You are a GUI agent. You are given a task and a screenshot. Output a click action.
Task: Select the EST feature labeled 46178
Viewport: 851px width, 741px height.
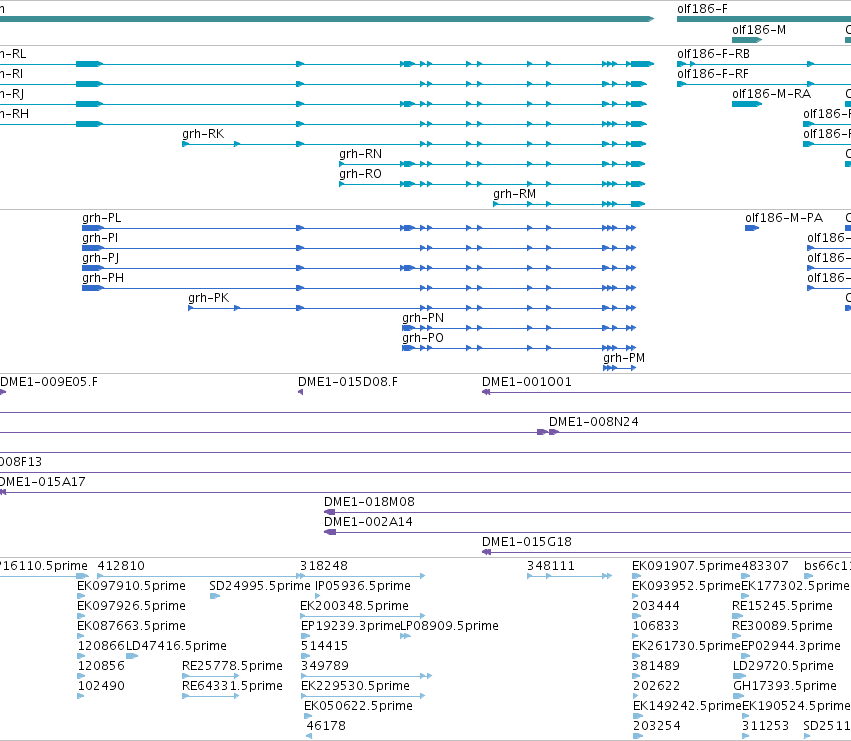click(x=326, y=726)
